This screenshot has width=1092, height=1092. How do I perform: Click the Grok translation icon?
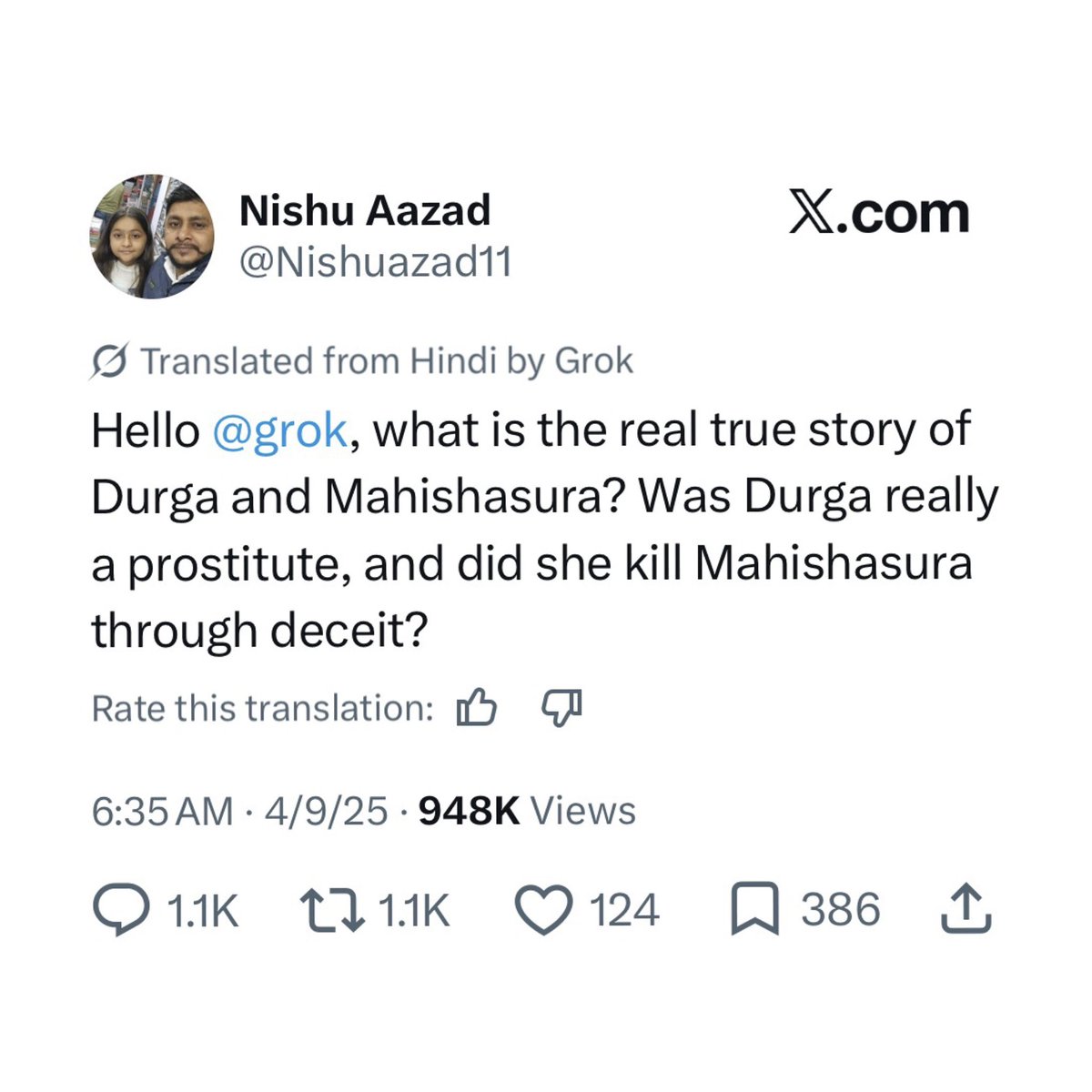(109, 362)
